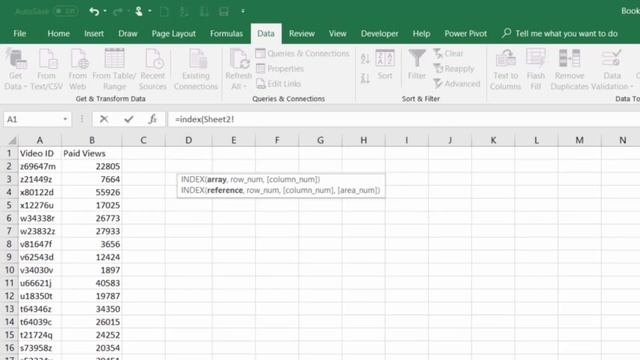Click Remove Duplicates
The width and height of the screenshot is (640, 360).
pos(569,69)
